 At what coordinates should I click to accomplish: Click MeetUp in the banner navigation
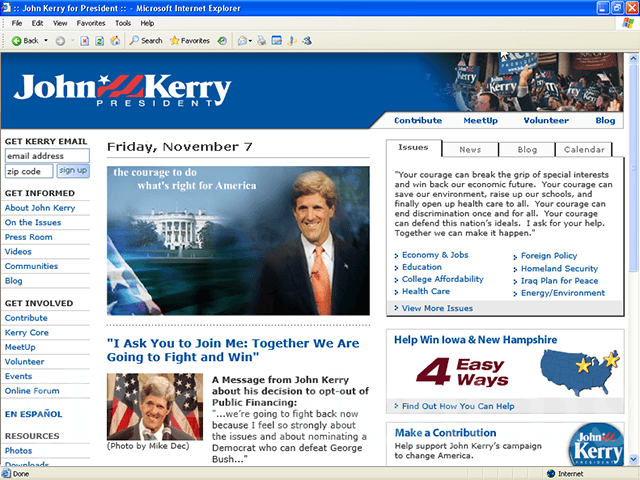(x=480, y=120)
